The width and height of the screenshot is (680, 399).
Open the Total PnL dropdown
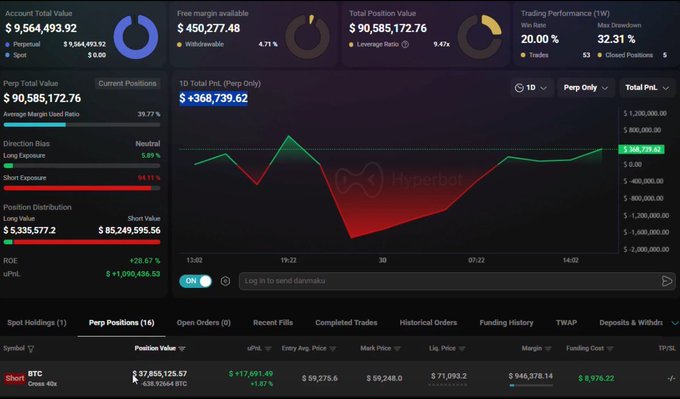[x=647, y=88]
